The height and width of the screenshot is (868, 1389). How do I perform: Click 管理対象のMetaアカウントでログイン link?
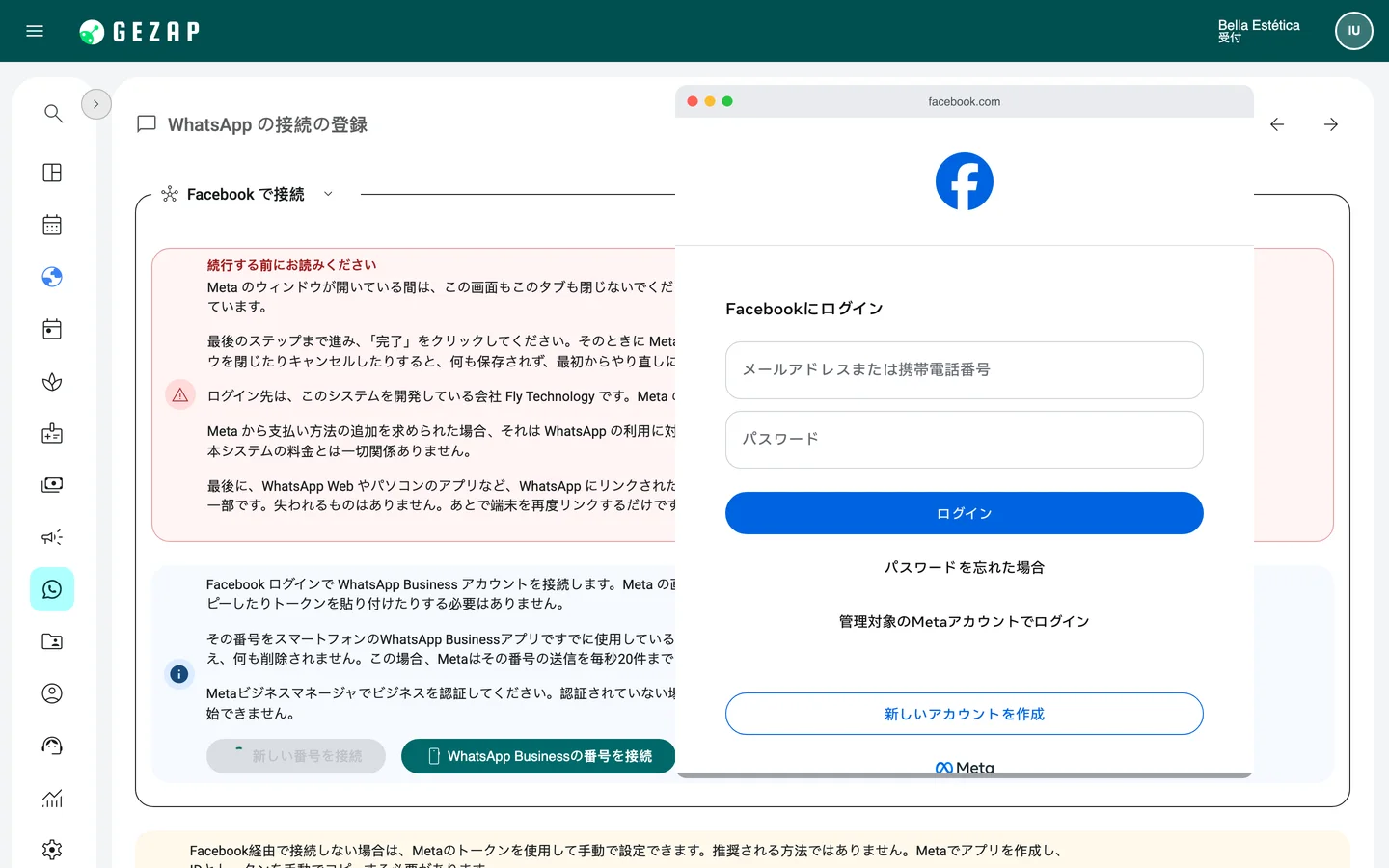pos(965,621)
